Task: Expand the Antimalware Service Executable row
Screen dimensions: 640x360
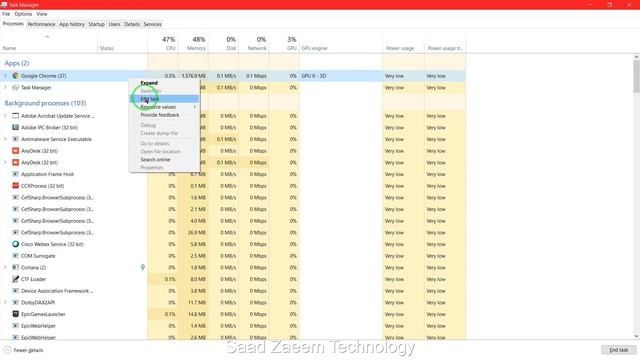Action: point(5,139)
